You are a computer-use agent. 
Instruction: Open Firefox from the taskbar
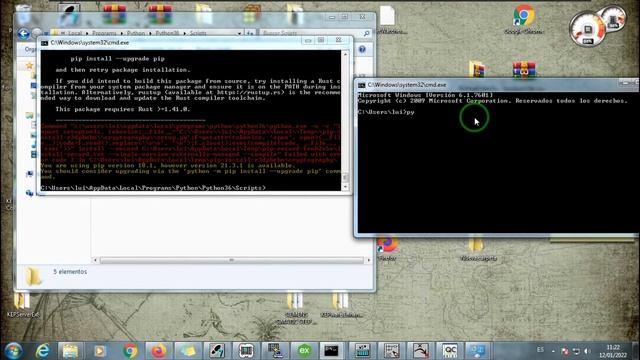pyautogui.click(x=159, y=351)
